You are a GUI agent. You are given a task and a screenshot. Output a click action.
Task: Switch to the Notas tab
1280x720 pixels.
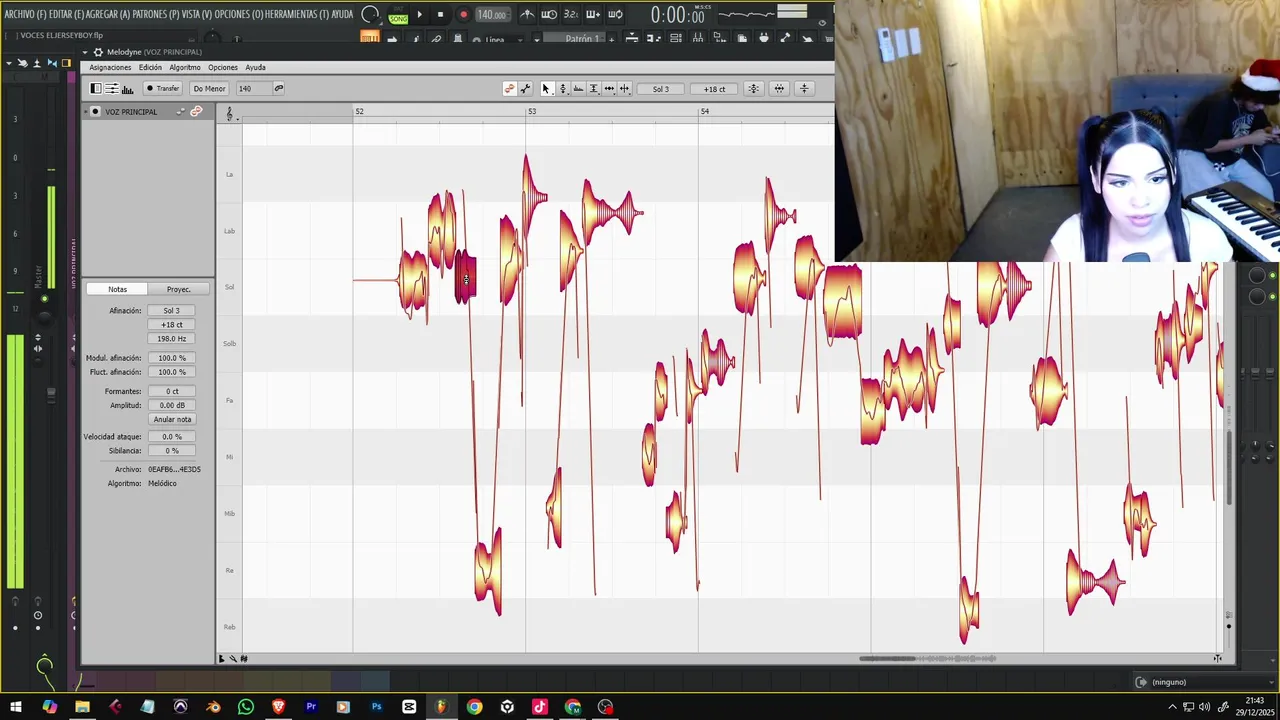(x=117, y=289)
